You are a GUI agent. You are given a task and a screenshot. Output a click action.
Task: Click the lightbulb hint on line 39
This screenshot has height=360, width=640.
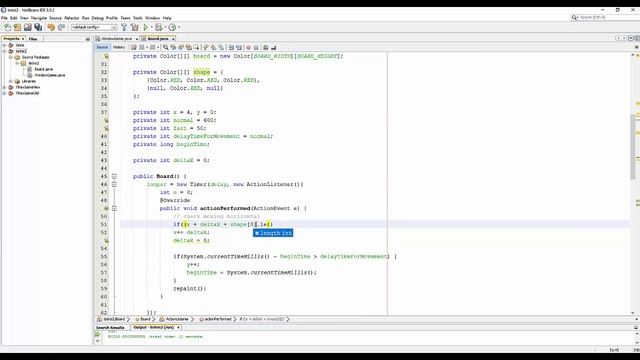coord(106,128)
